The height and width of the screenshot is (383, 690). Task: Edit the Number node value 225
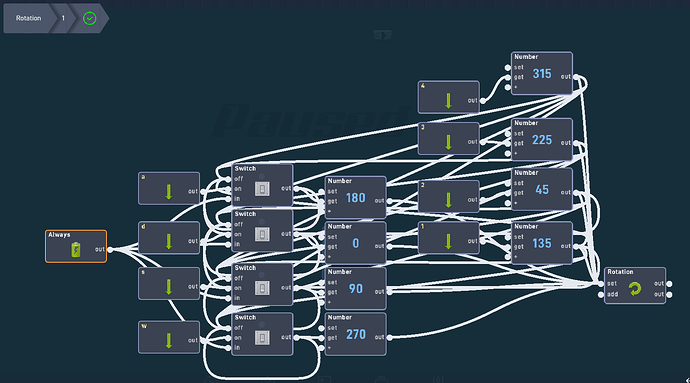point(542,140)
